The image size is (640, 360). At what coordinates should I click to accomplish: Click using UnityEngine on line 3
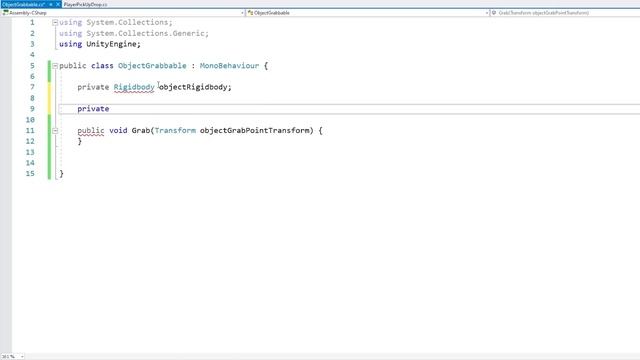click(100, 44)
